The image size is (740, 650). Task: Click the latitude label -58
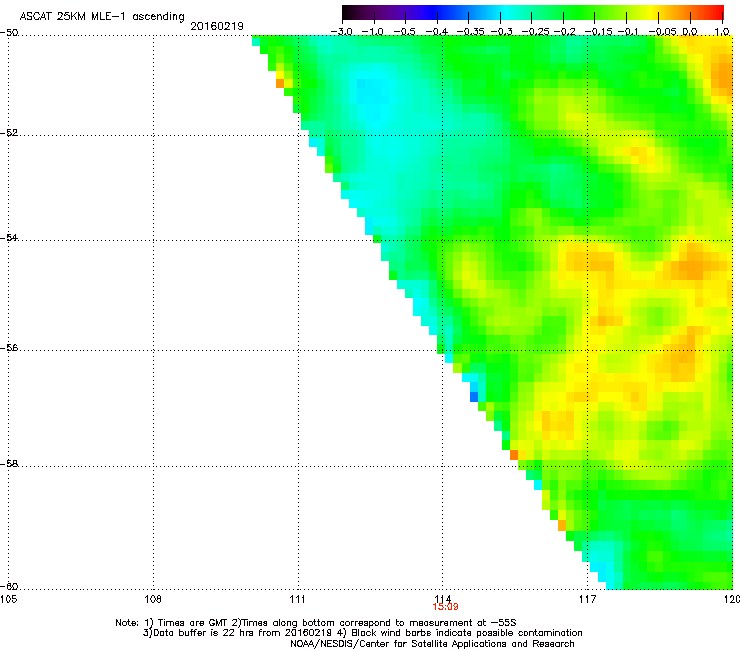[9, 464]
